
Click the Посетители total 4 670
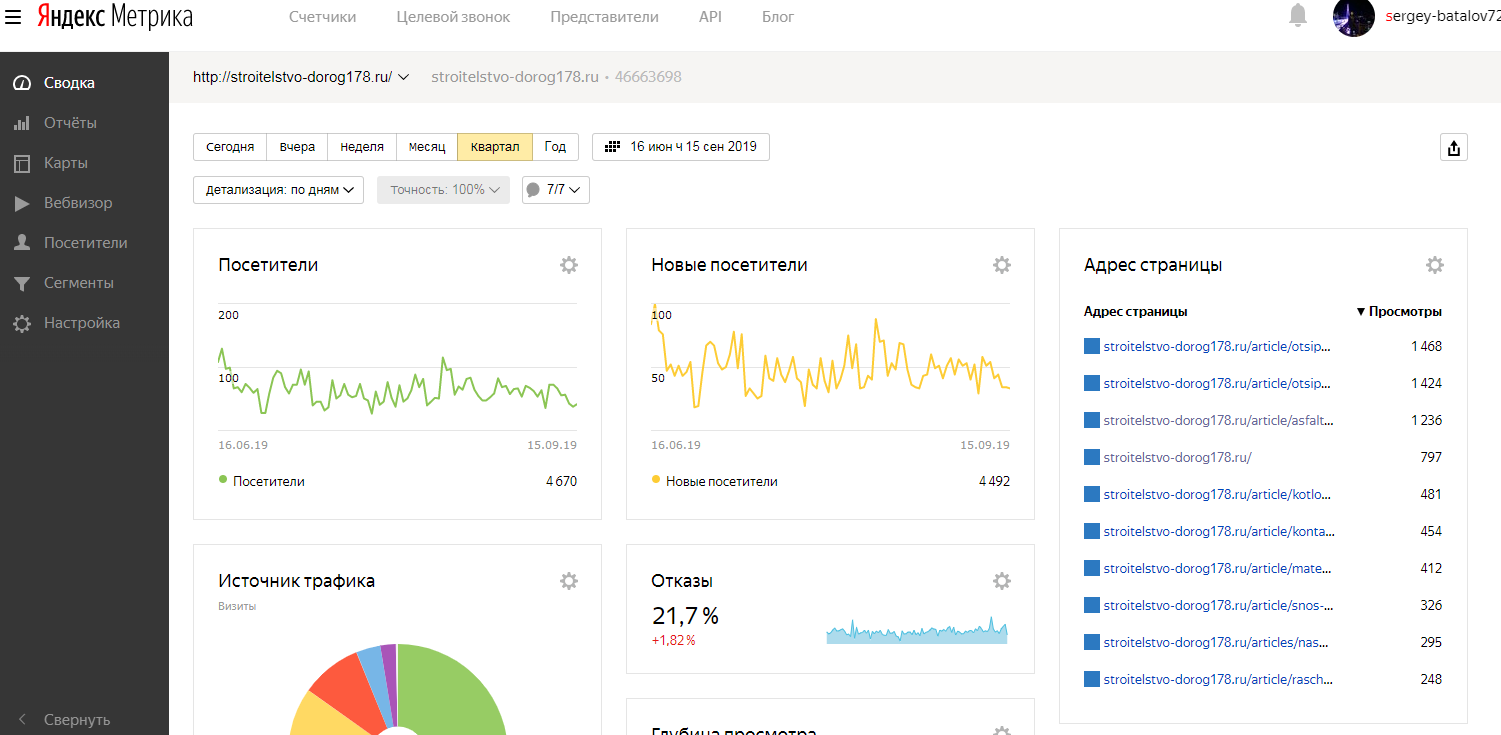(561, 481)
